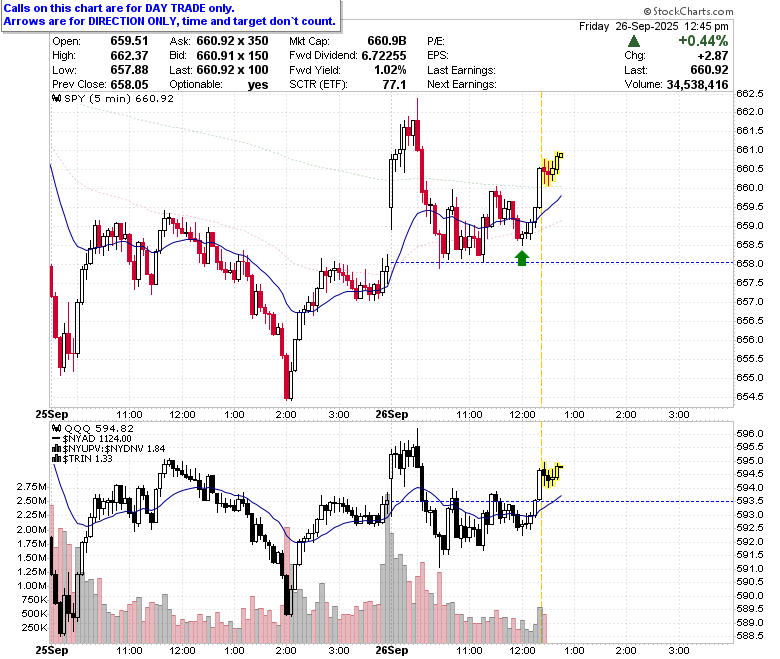780x659 pixels.
Task: Click the yellow highlighted SPY candles
Action: click(x=552, y=169)
